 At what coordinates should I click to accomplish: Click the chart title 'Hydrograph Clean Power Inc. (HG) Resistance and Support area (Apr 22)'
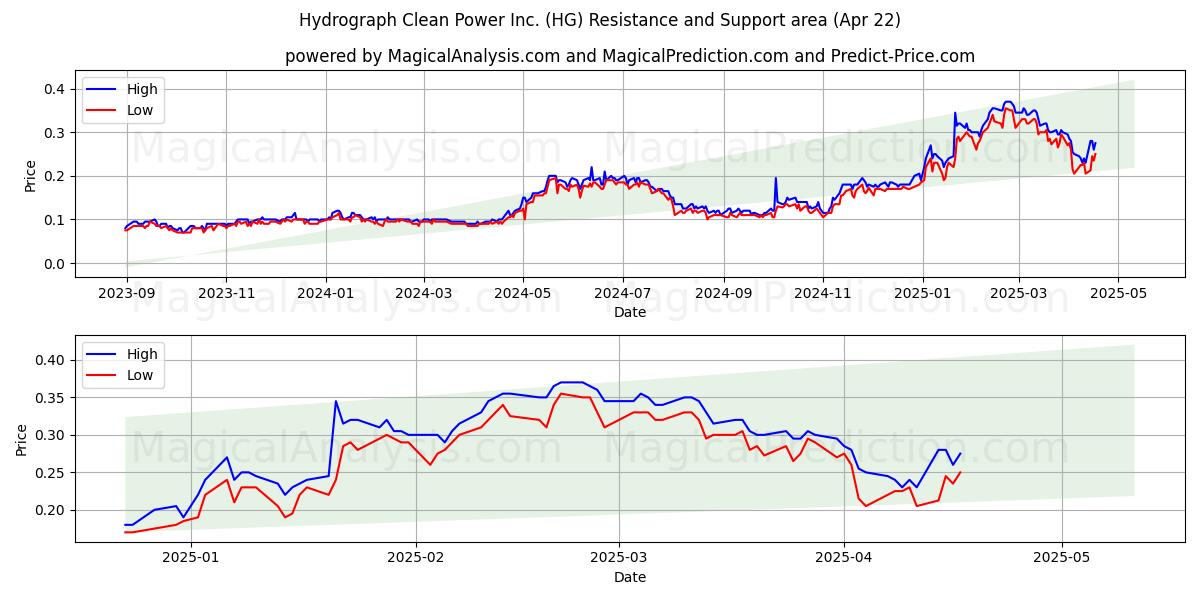pos(600,20)
